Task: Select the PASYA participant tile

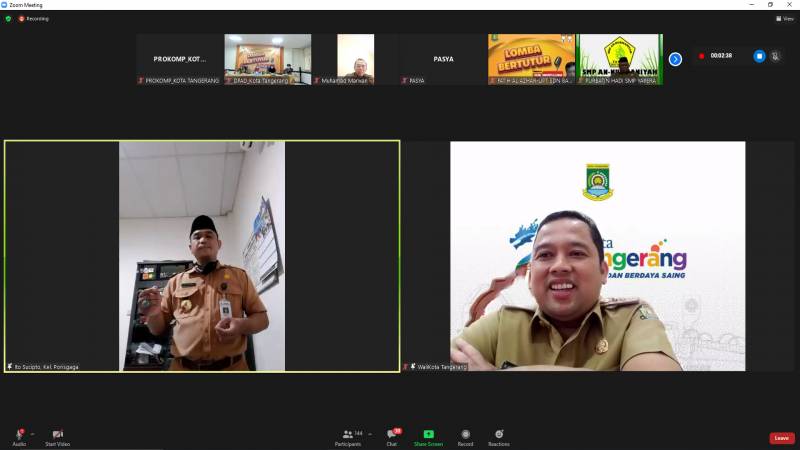Action: (443, 59)
